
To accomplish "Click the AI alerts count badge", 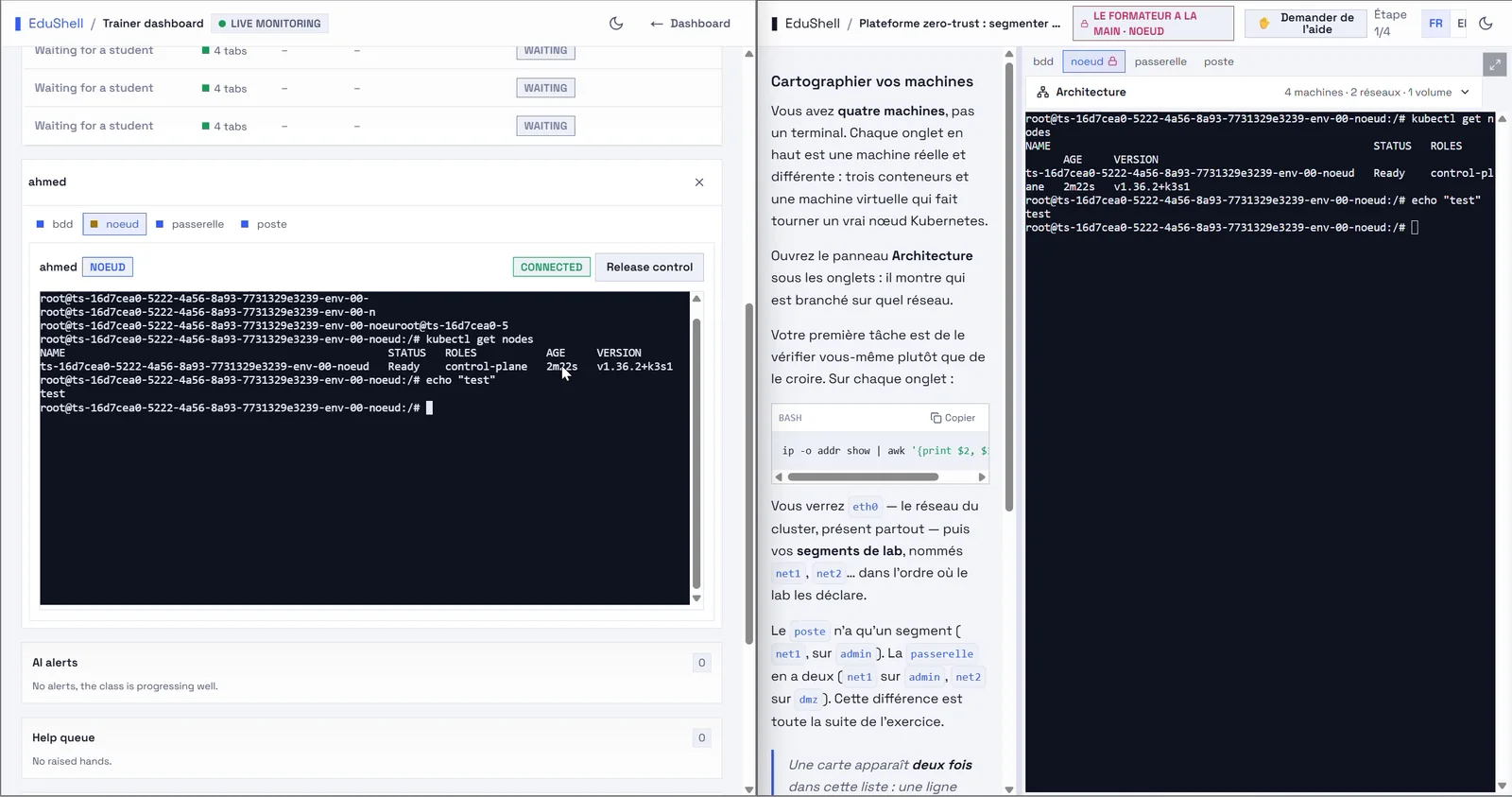I will [701, 663].
